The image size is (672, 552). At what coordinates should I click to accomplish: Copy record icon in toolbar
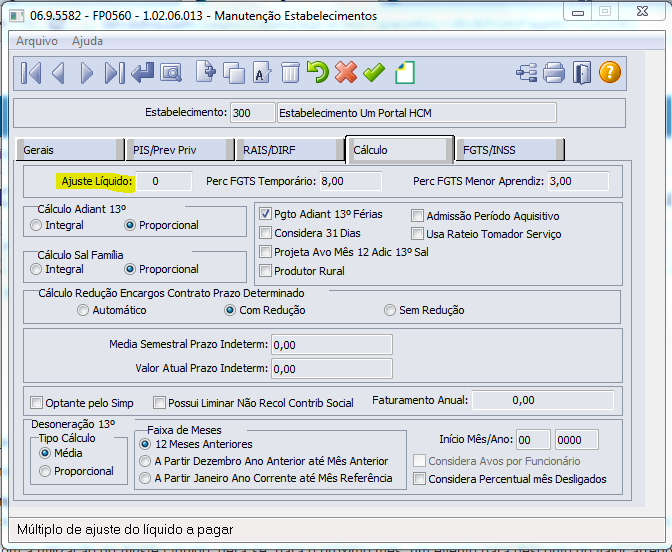point(234,73)
